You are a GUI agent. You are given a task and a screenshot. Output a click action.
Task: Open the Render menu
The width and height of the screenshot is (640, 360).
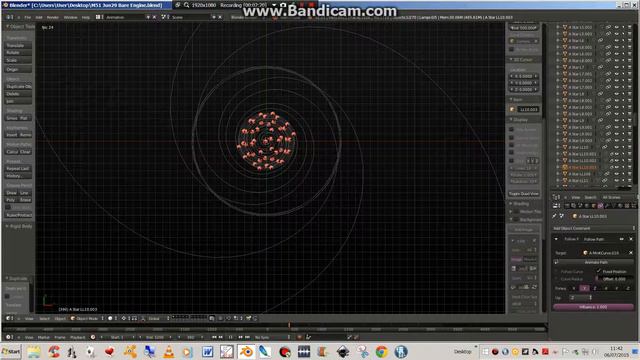coord(53,17)
